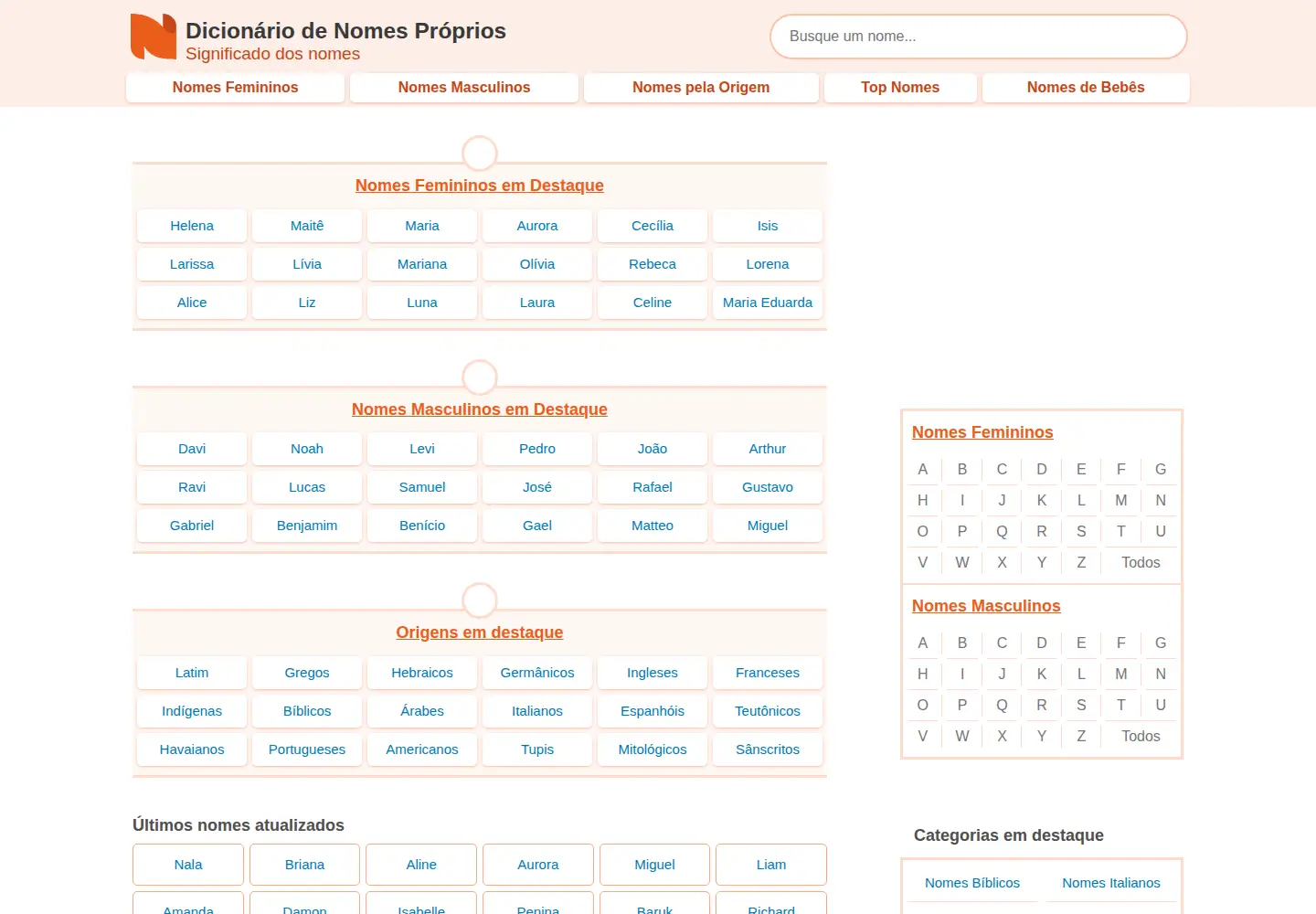This screenshot has width=1316, height=914.
Task: Open Briana in Últimos nomes atualizados
Action: point(304,865)
